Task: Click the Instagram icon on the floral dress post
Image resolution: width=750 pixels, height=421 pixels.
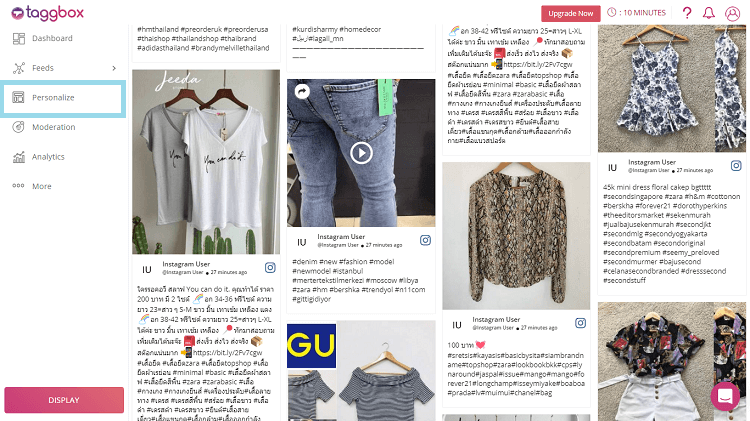Action: click(736, 166)
